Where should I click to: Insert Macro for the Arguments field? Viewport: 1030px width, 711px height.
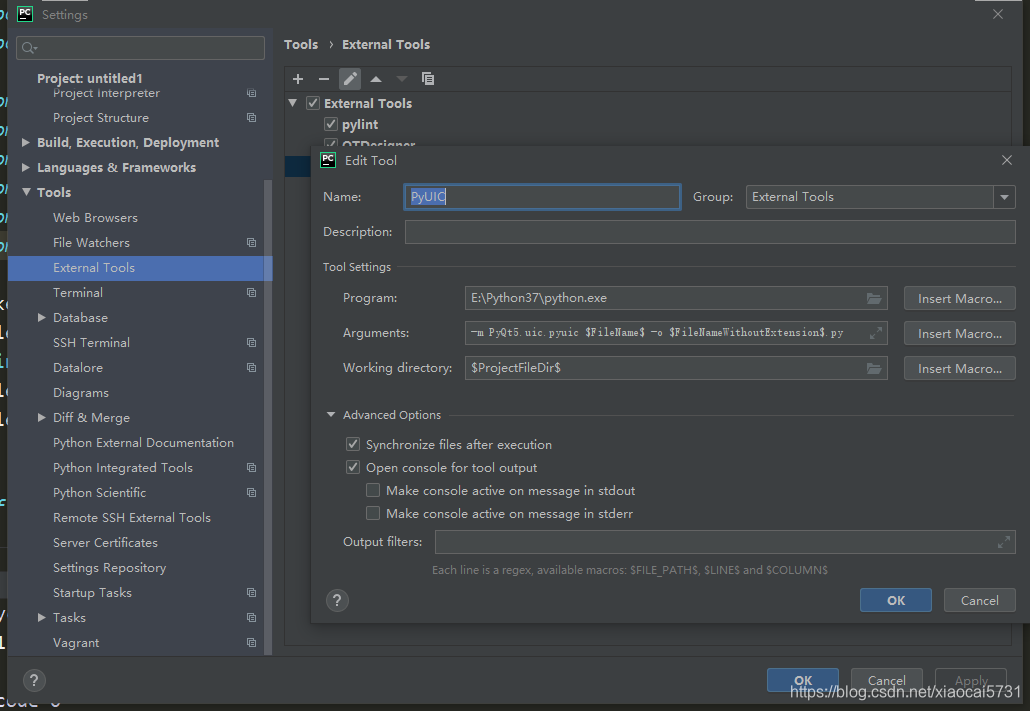click(959, 333)
